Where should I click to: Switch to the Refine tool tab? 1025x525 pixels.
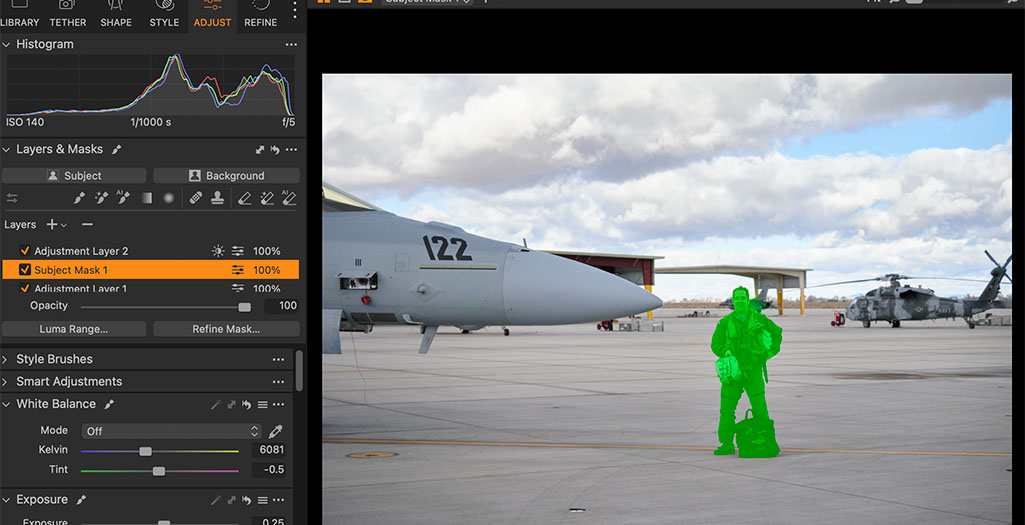(261, 14)
